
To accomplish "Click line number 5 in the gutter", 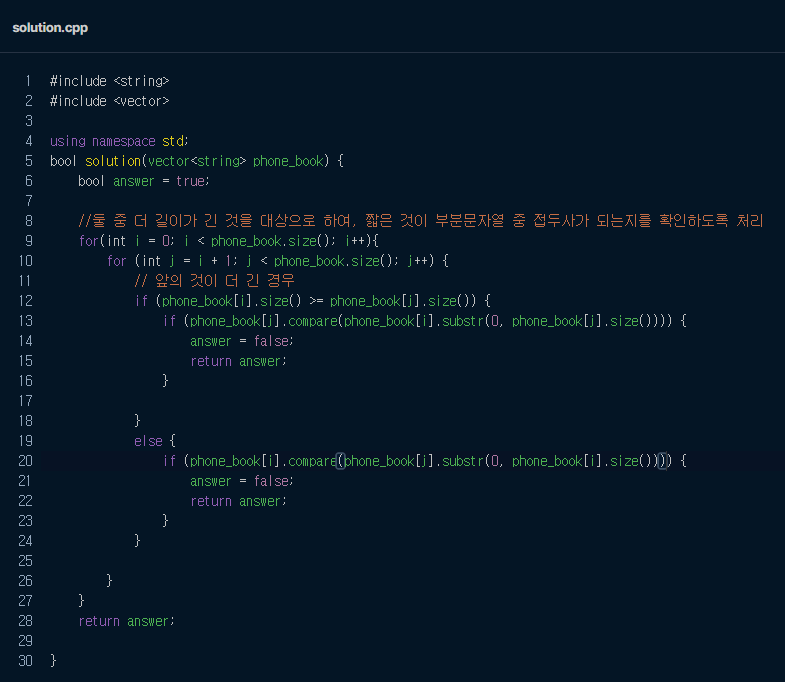I will (x=29, y=161).
